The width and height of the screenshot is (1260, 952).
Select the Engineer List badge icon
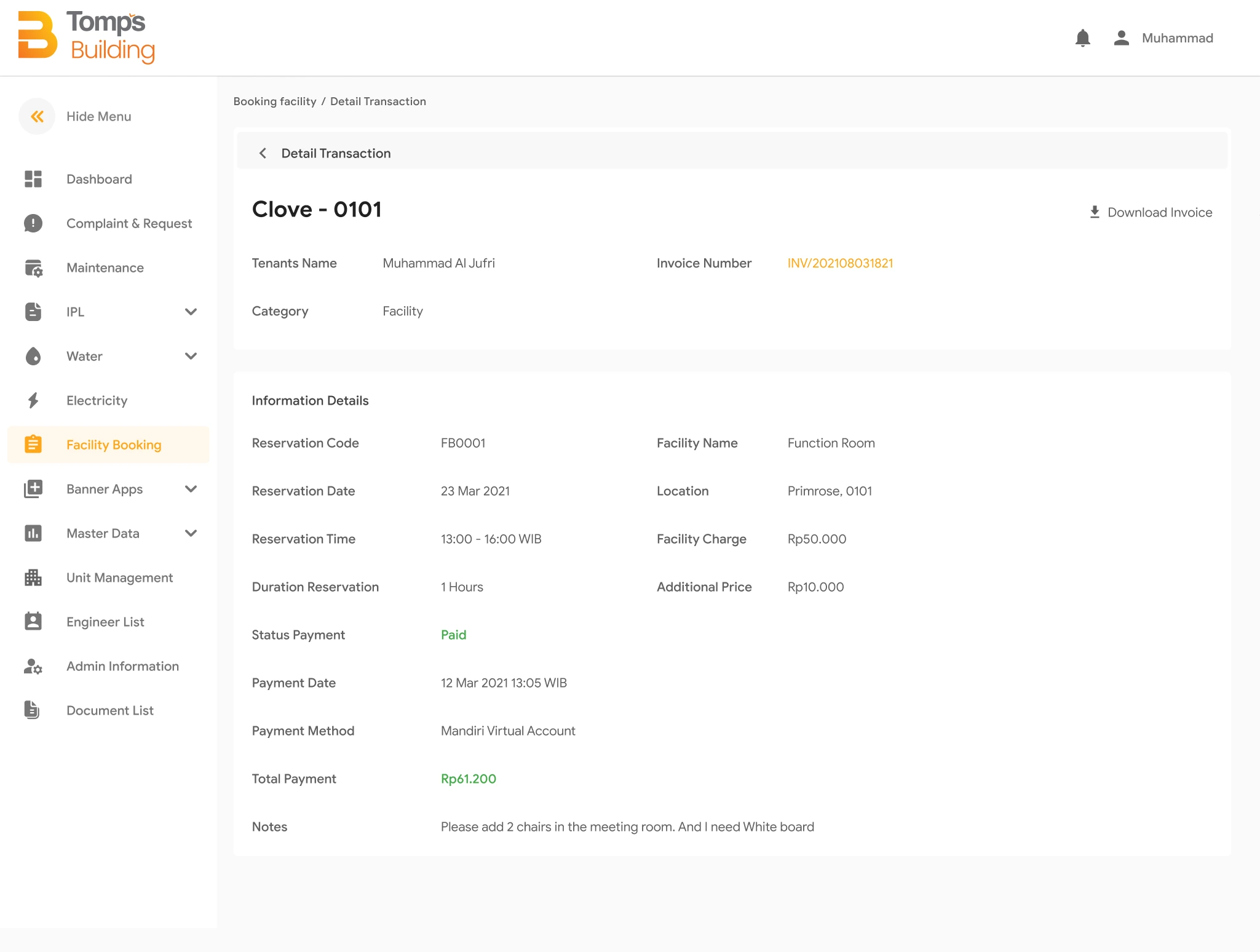pyautogui.click(x=33, y=621)
